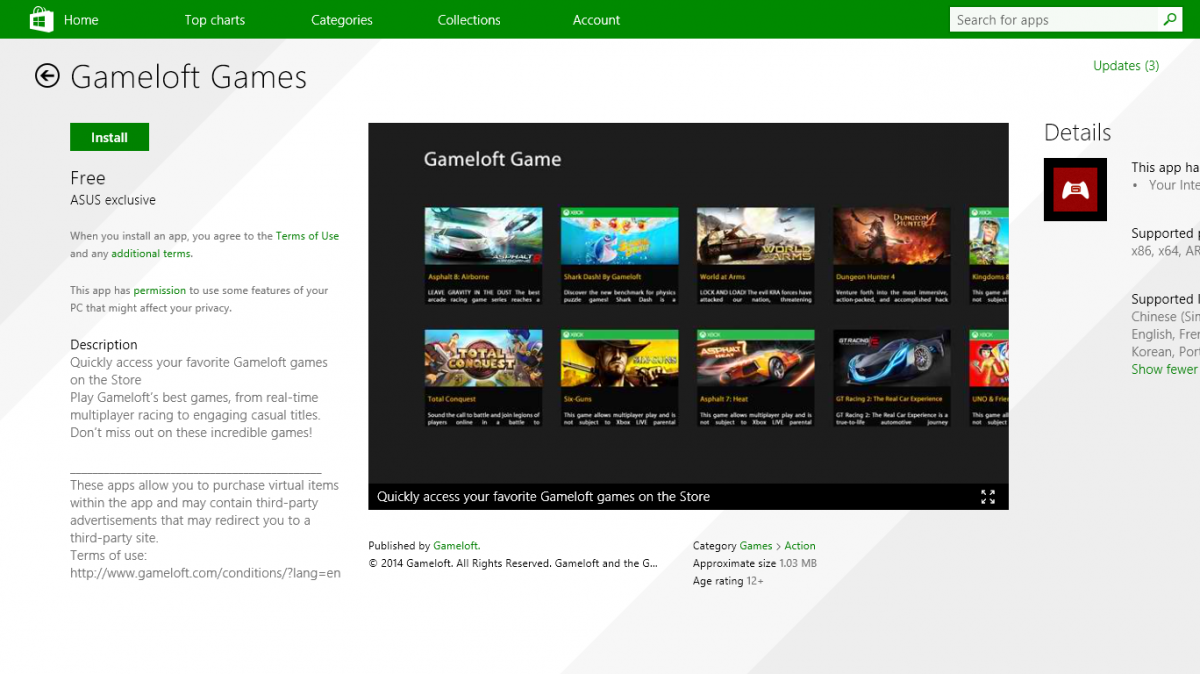Open Collections menu

point(469,20)
